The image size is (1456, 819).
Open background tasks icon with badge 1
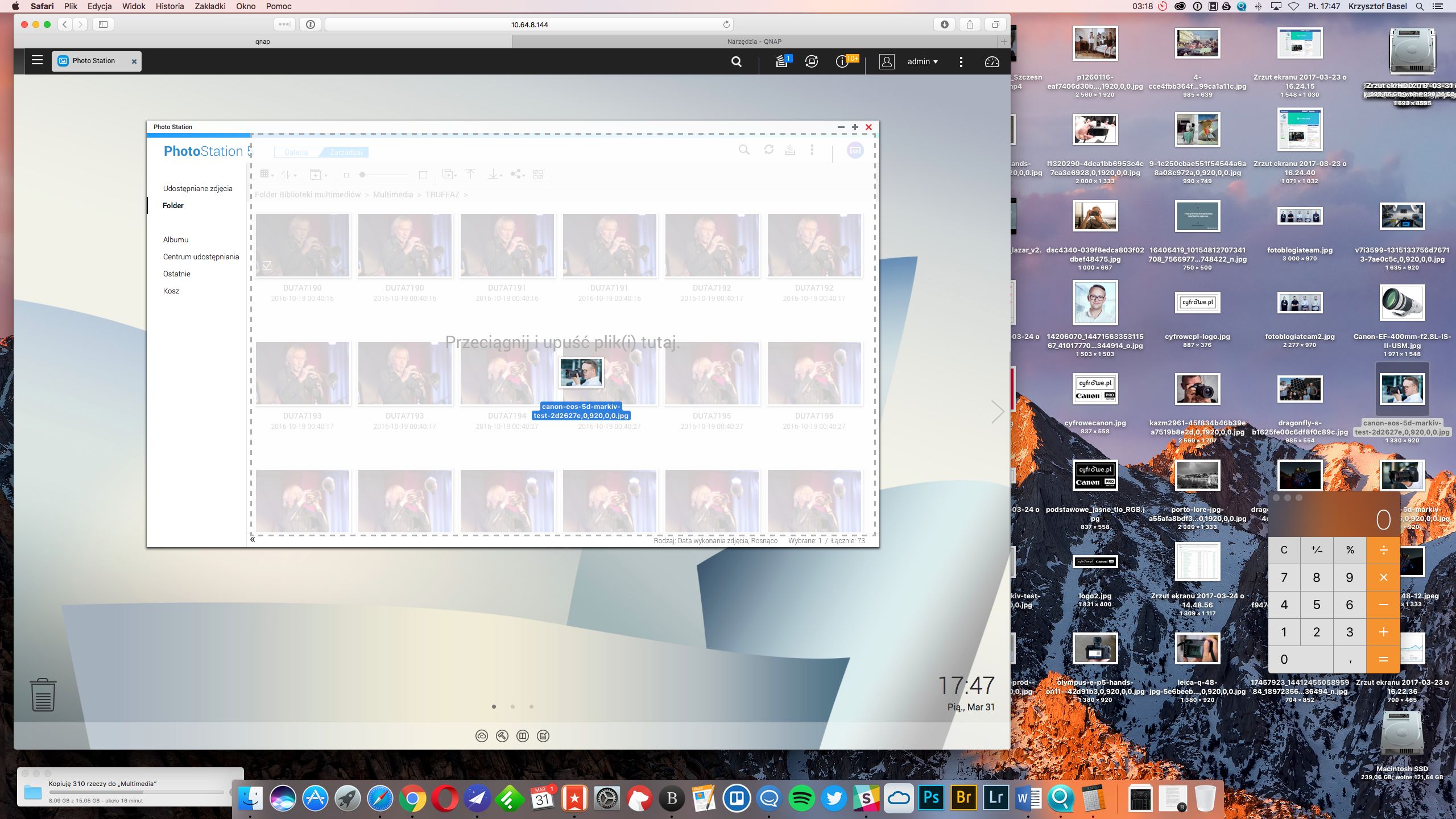(x=783, y=61)
